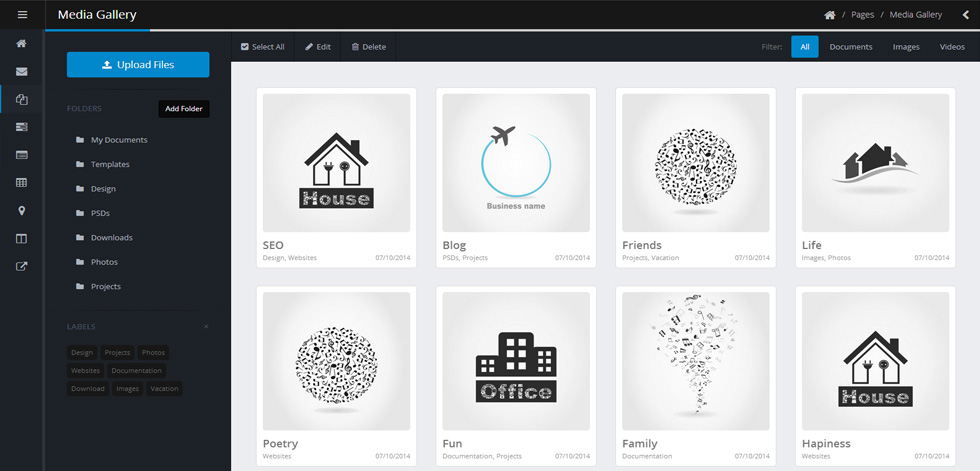Image resolution: width=980 pixels, height=471 pixels.
Task: Select the All filter tab
Action: 805,47
